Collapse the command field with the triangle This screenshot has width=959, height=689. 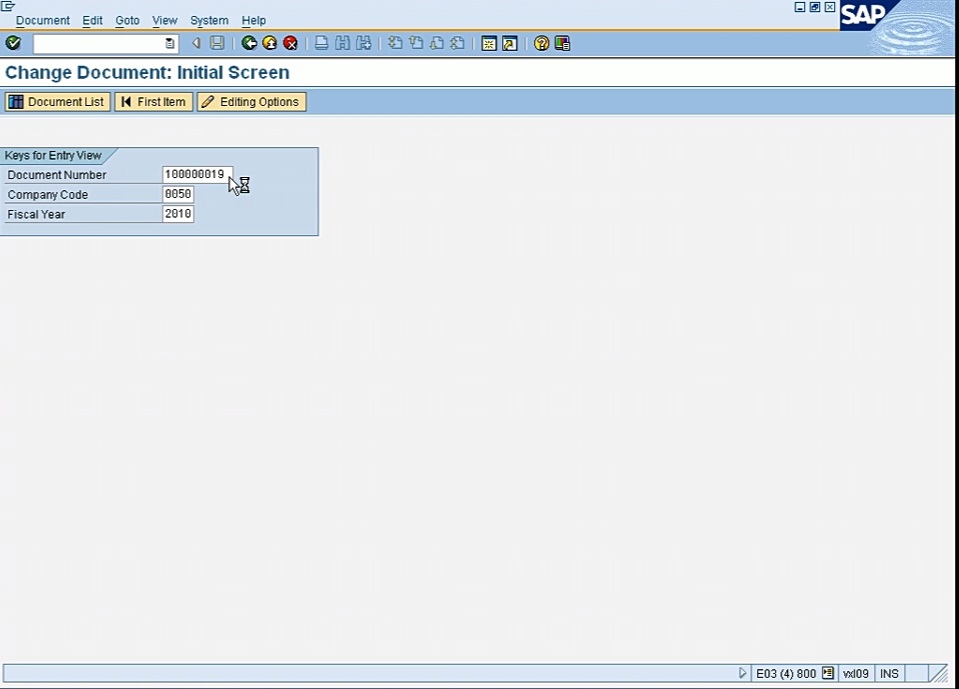point(196,43)
